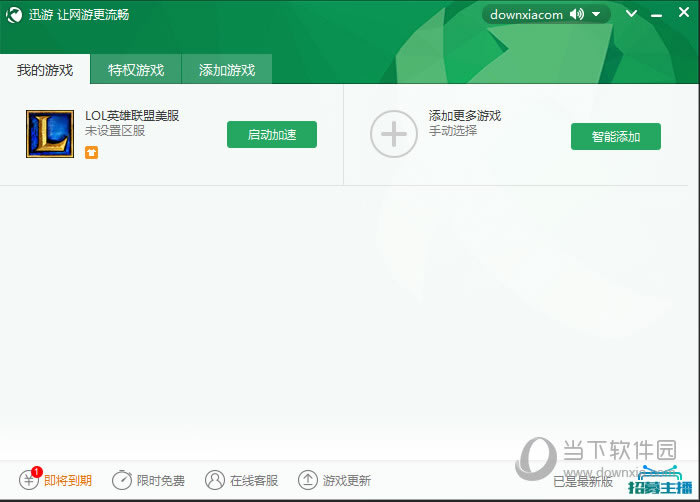Click the 招募主播 banner
Screen dimensions: 700x502
(660, 481)
